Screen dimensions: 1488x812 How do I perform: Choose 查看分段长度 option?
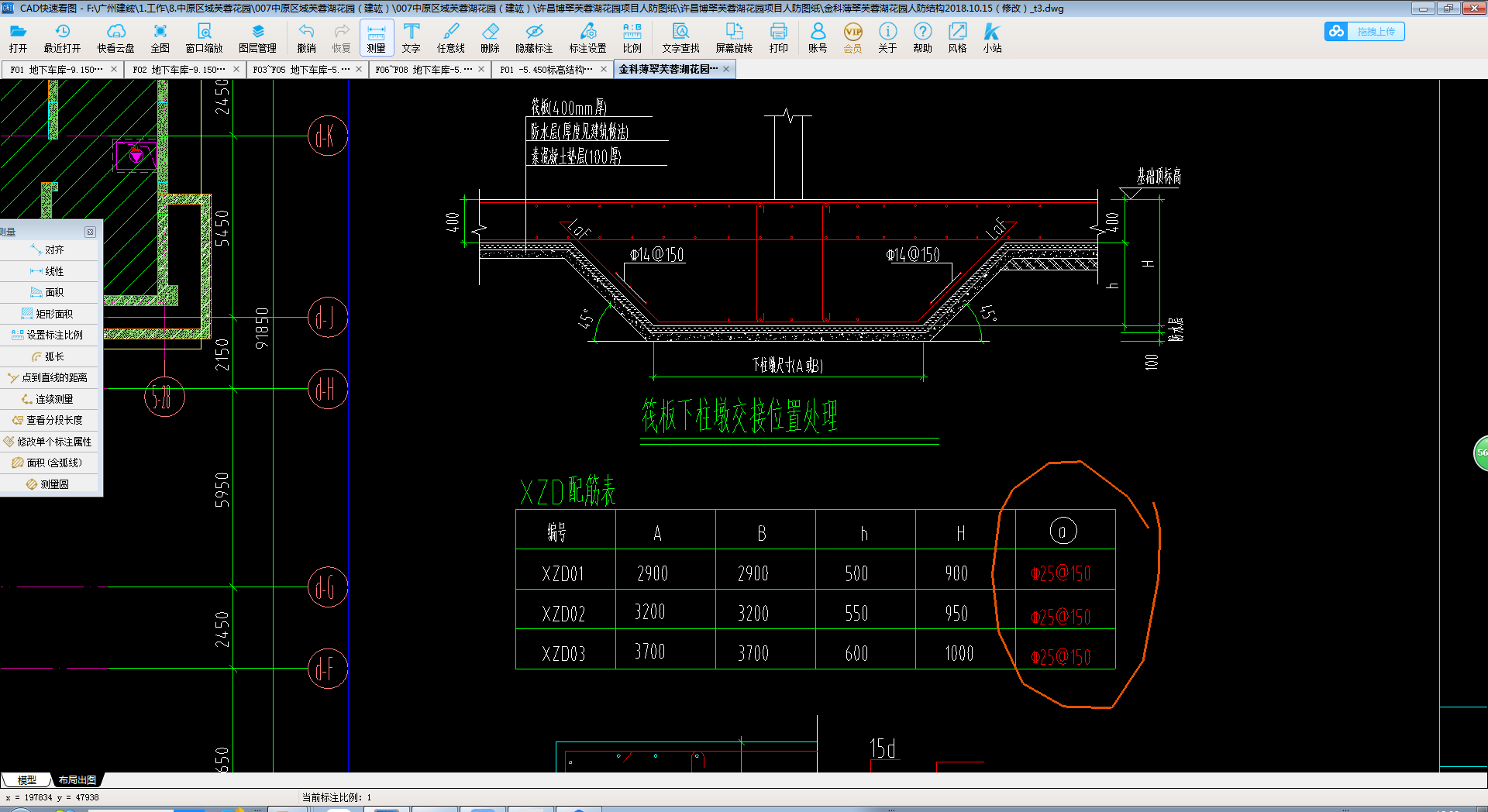(x=50, y=421)
